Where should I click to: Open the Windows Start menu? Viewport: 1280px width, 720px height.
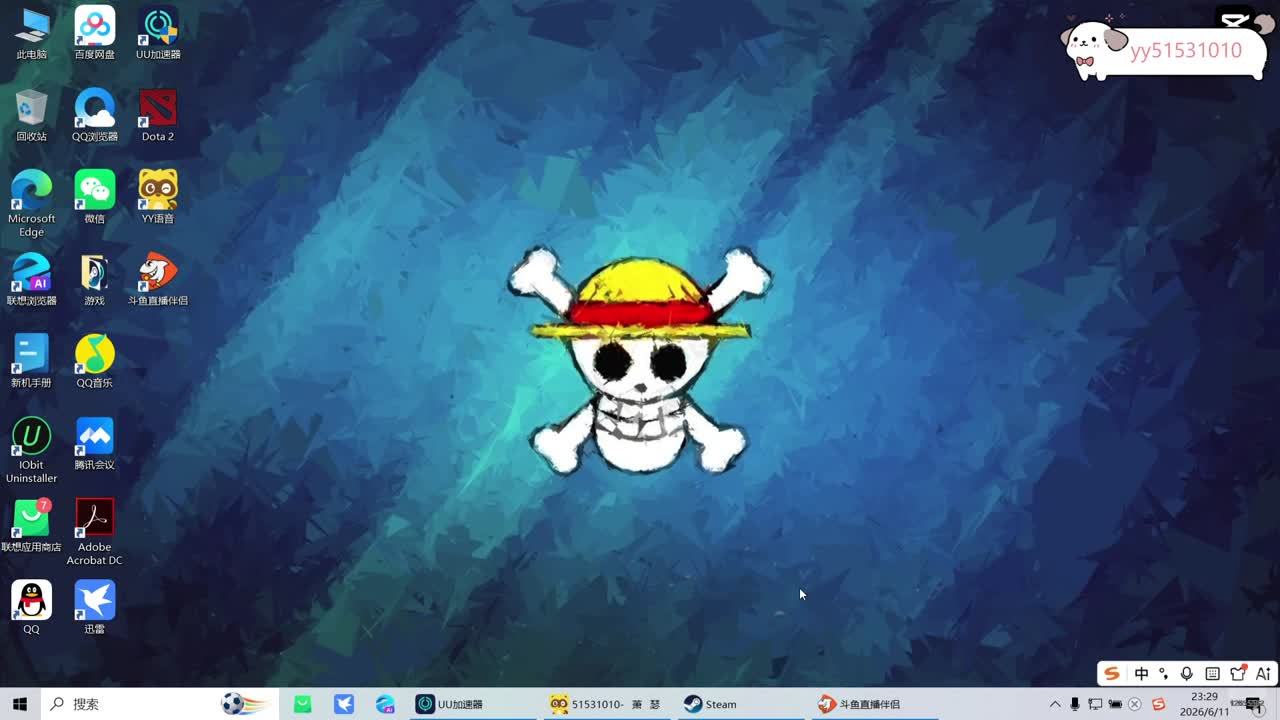click(19, 704)
